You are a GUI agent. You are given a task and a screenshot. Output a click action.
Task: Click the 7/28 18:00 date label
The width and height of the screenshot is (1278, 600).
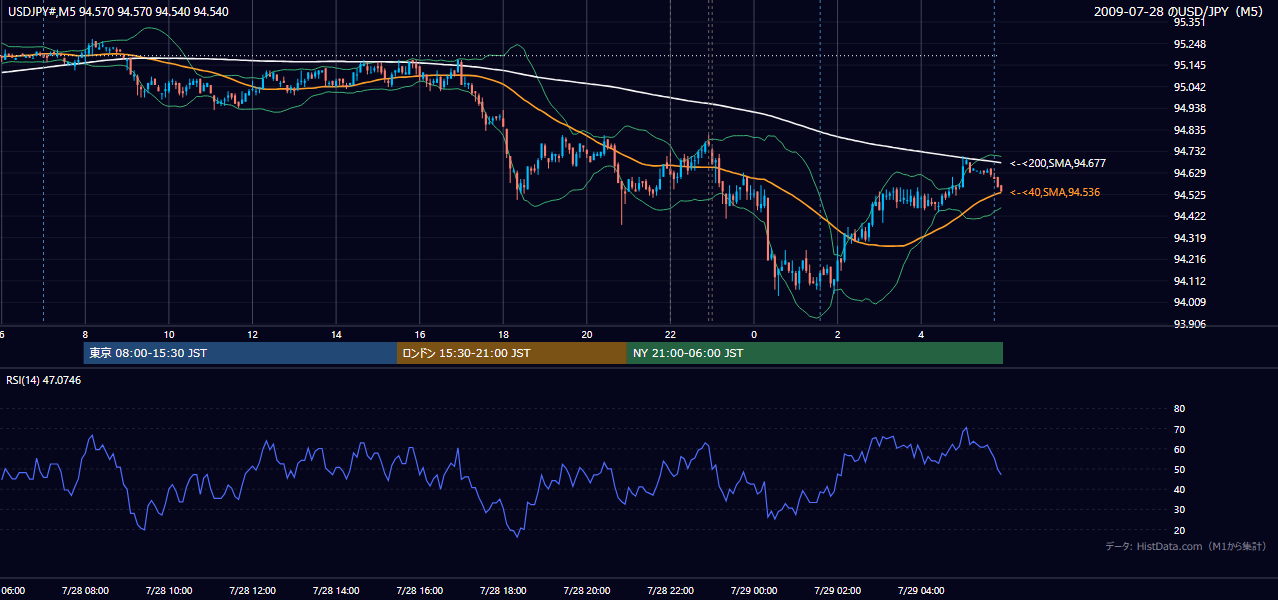pos(503,591)
